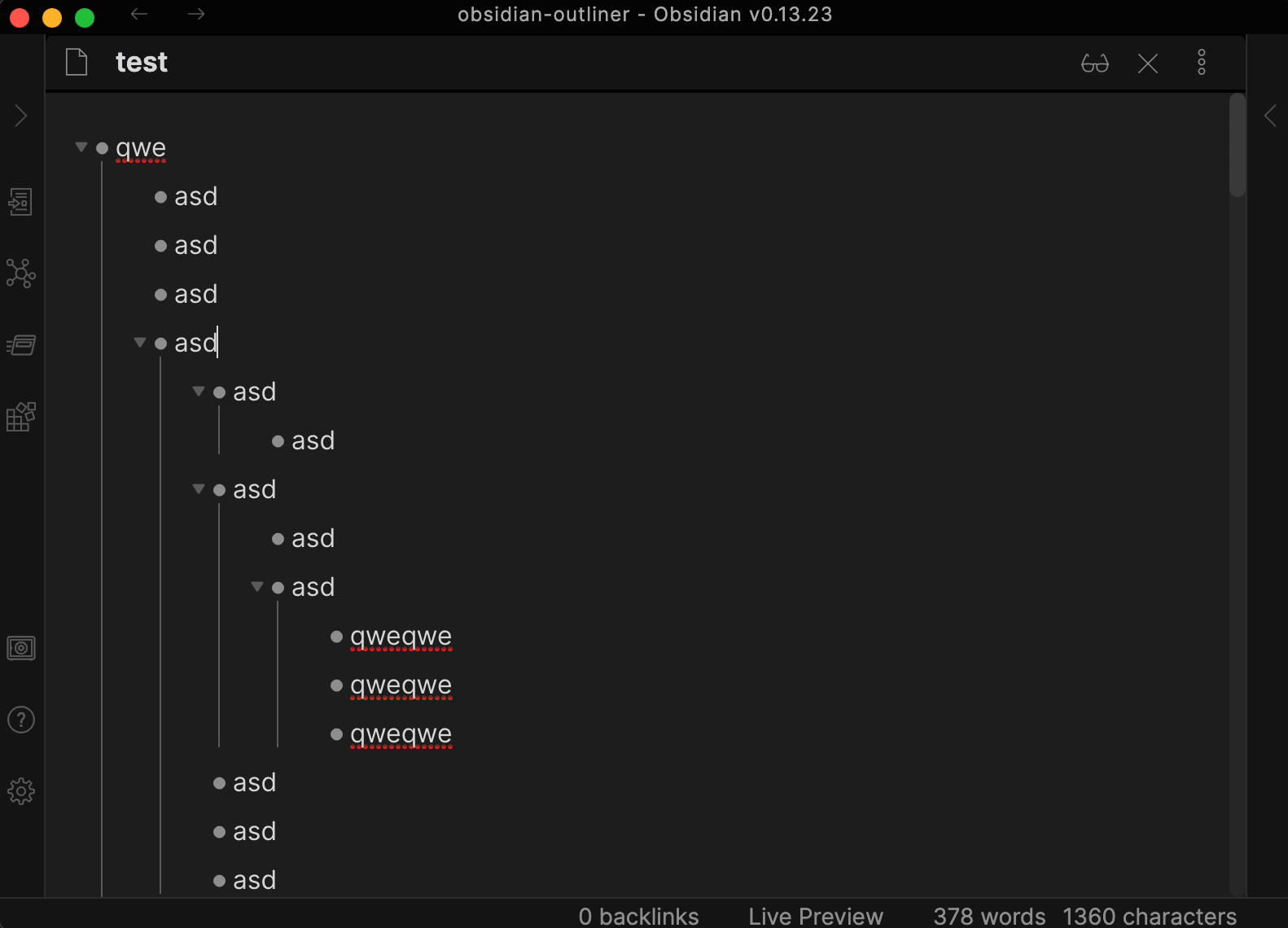Open the quick switcher icon in ribbon

pos(21,202)
